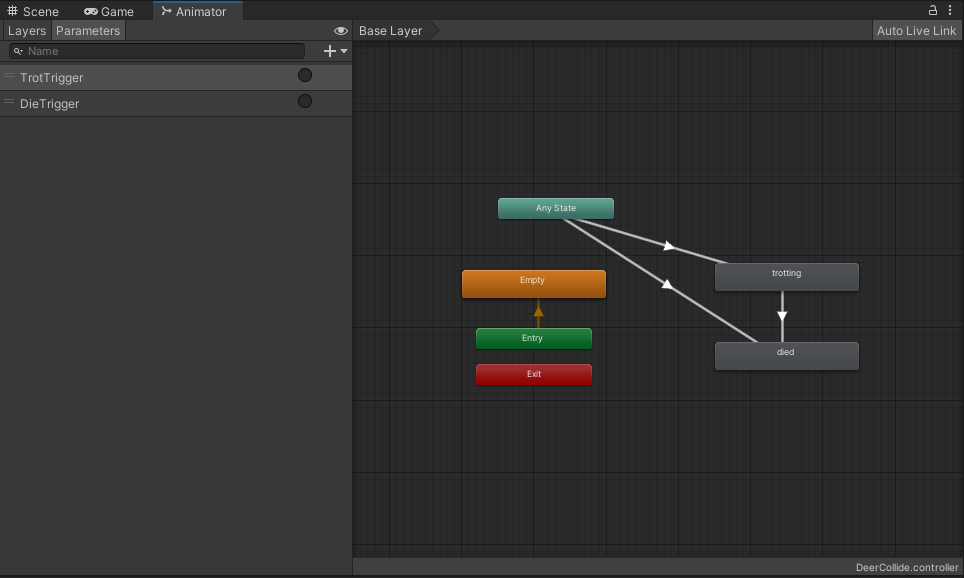Click the parameter Name search field

pos(157,51)
